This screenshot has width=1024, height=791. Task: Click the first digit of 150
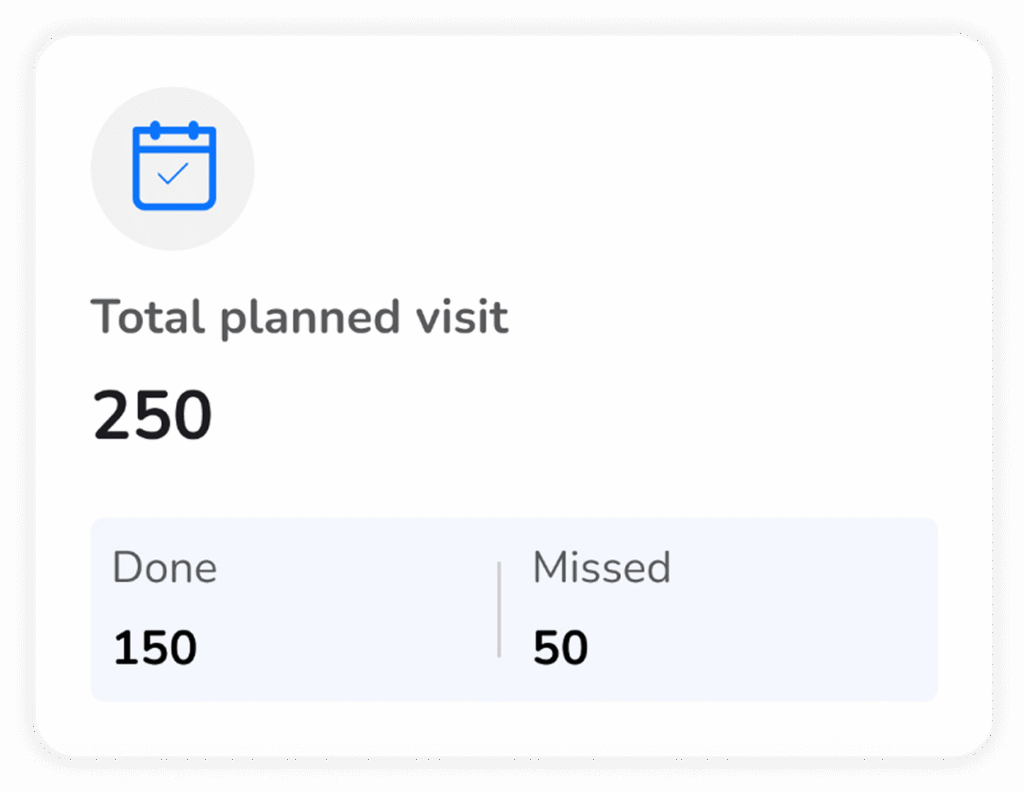[x=123, y=648]
